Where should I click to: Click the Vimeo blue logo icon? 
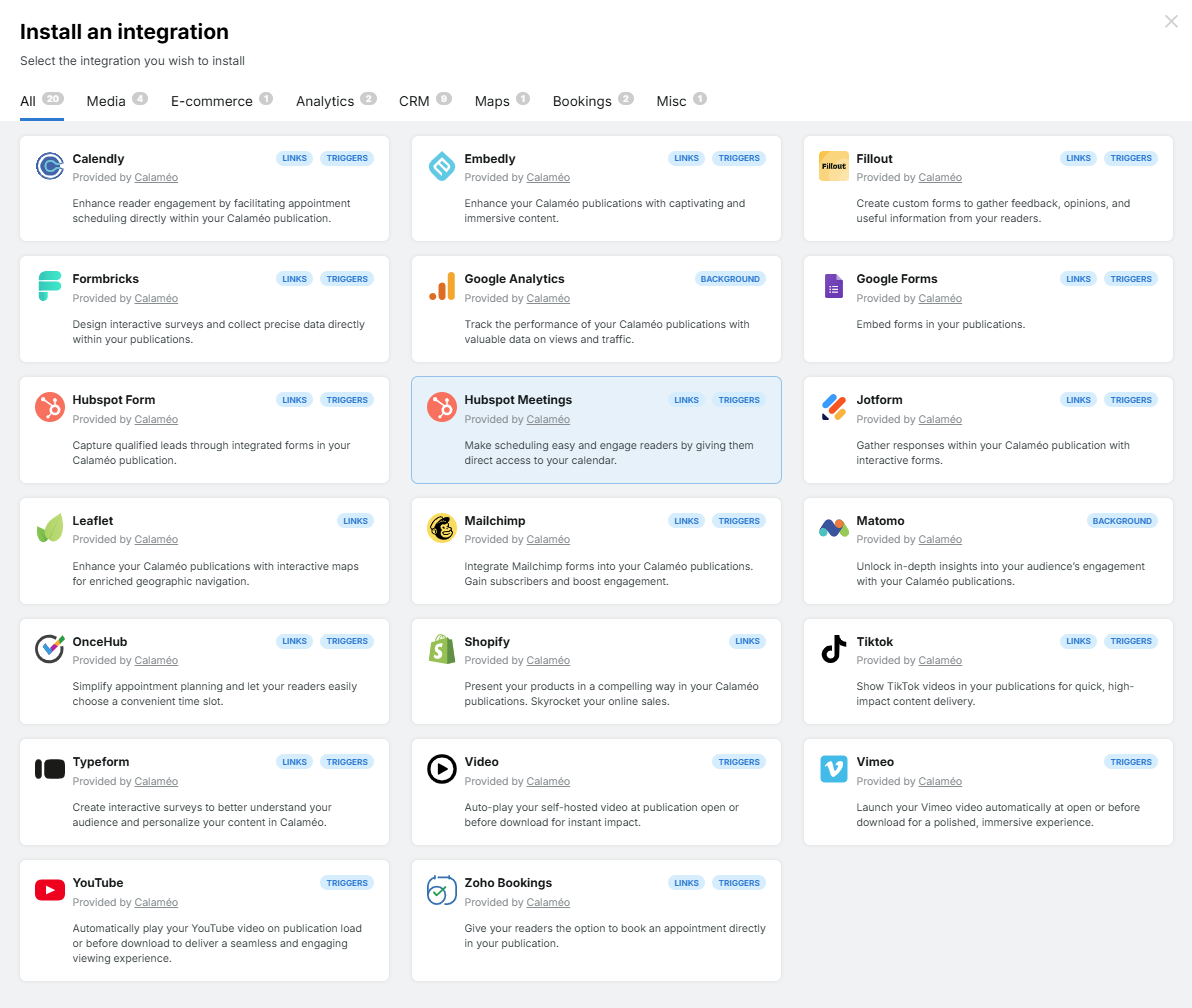click(833, 769)
